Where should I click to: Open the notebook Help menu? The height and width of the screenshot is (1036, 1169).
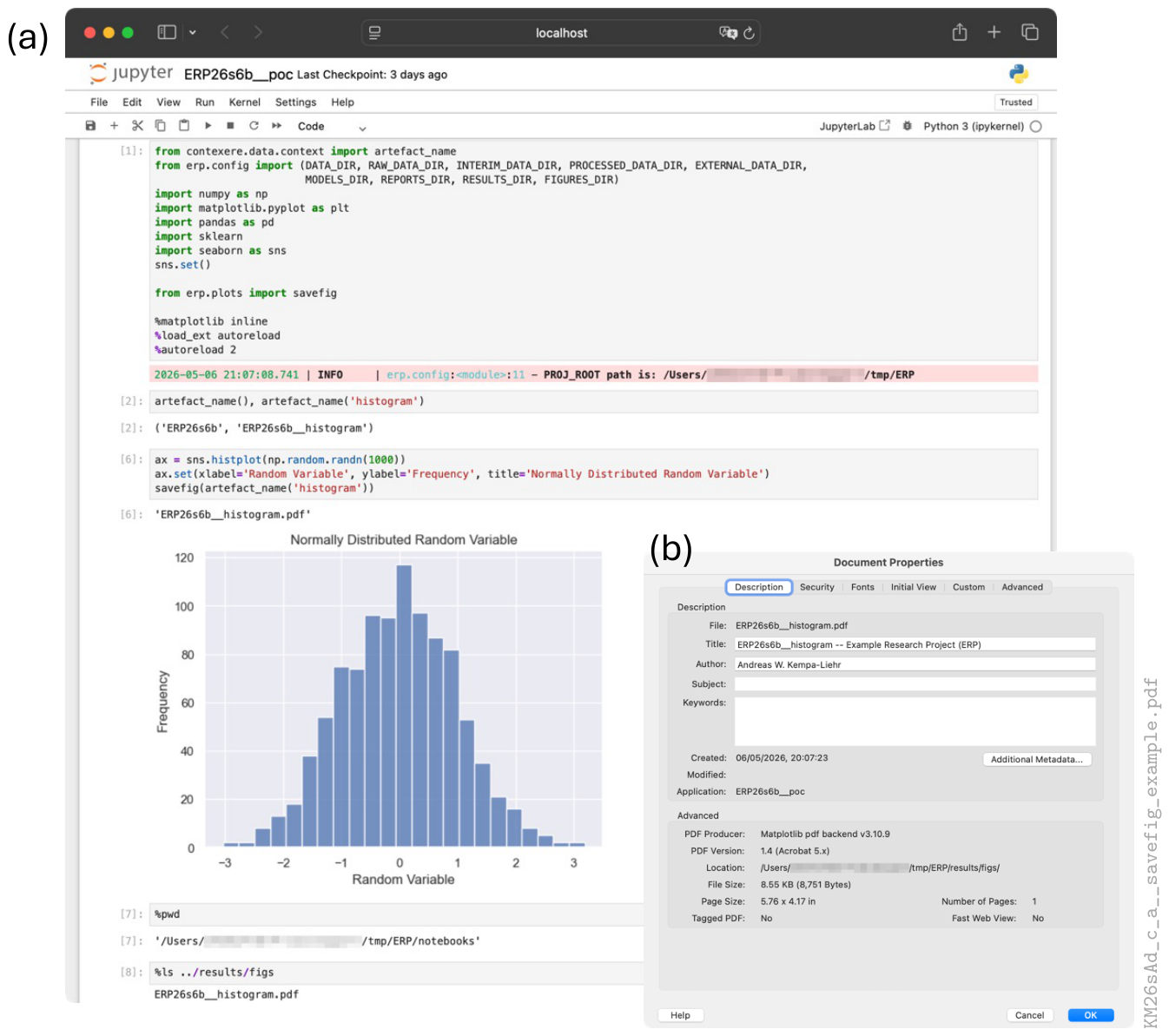(x=343, y=102)
